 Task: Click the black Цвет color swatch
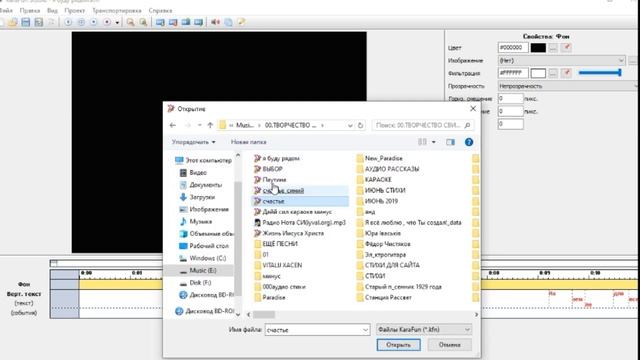pos(538,48)
